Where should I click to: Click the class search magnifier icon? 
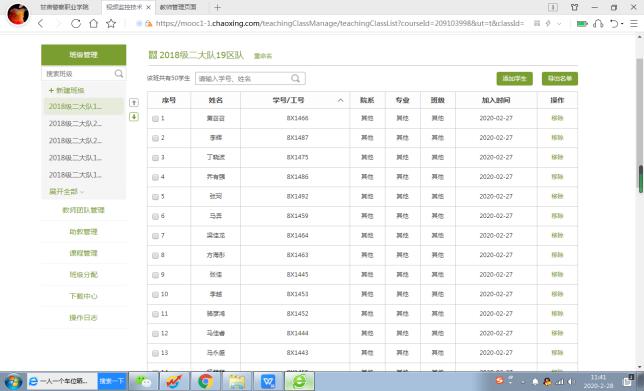pos(119,74)
